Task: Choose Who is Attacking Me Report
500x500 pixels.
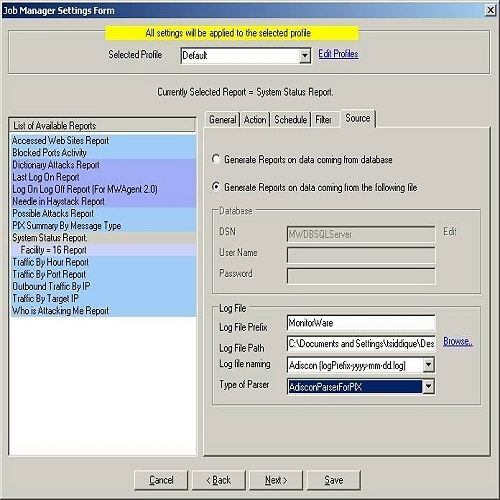Action: [x=103, y=311]
